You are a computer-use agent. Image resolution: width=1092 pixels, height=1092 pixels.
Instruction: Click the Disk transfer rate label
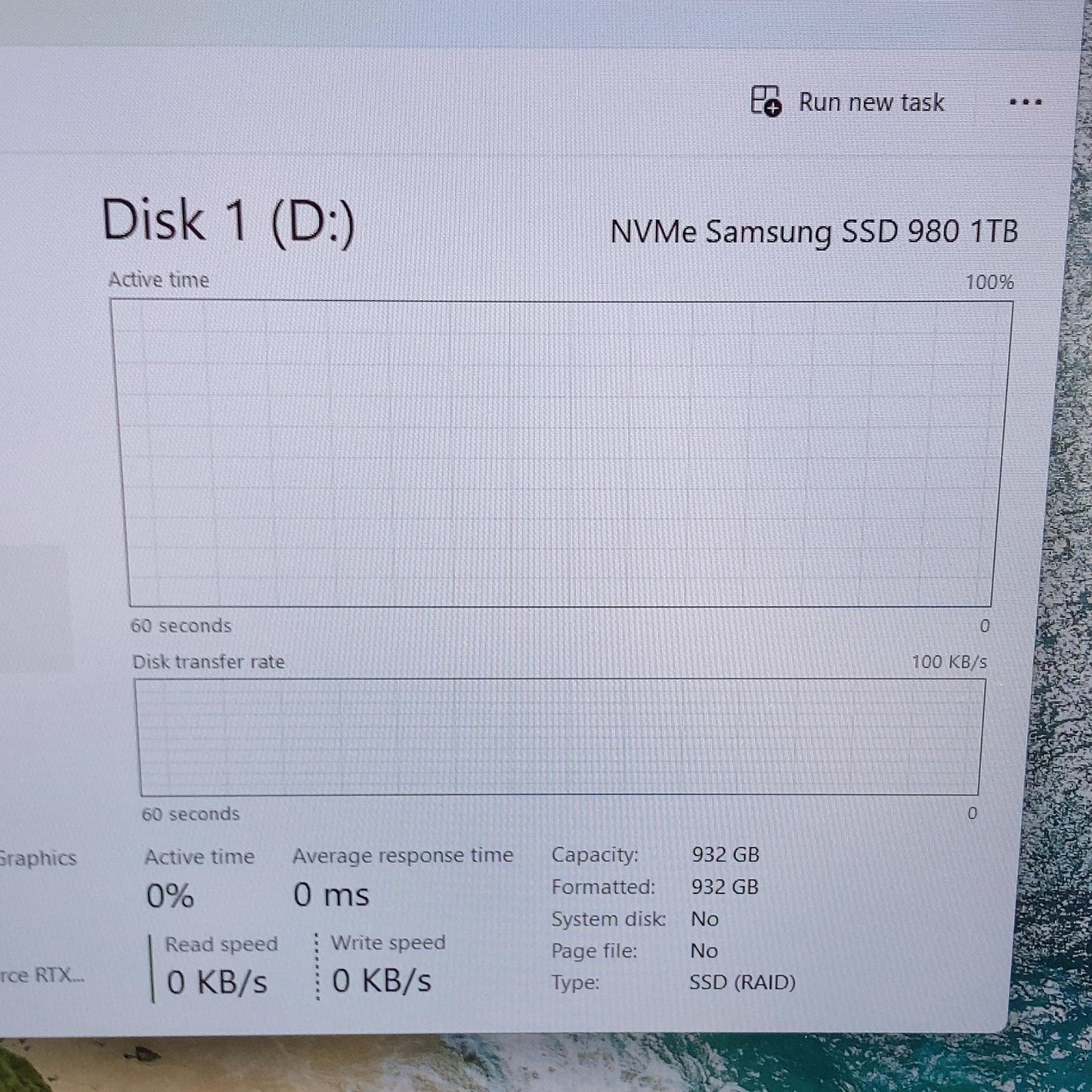(x=209, y=662)
